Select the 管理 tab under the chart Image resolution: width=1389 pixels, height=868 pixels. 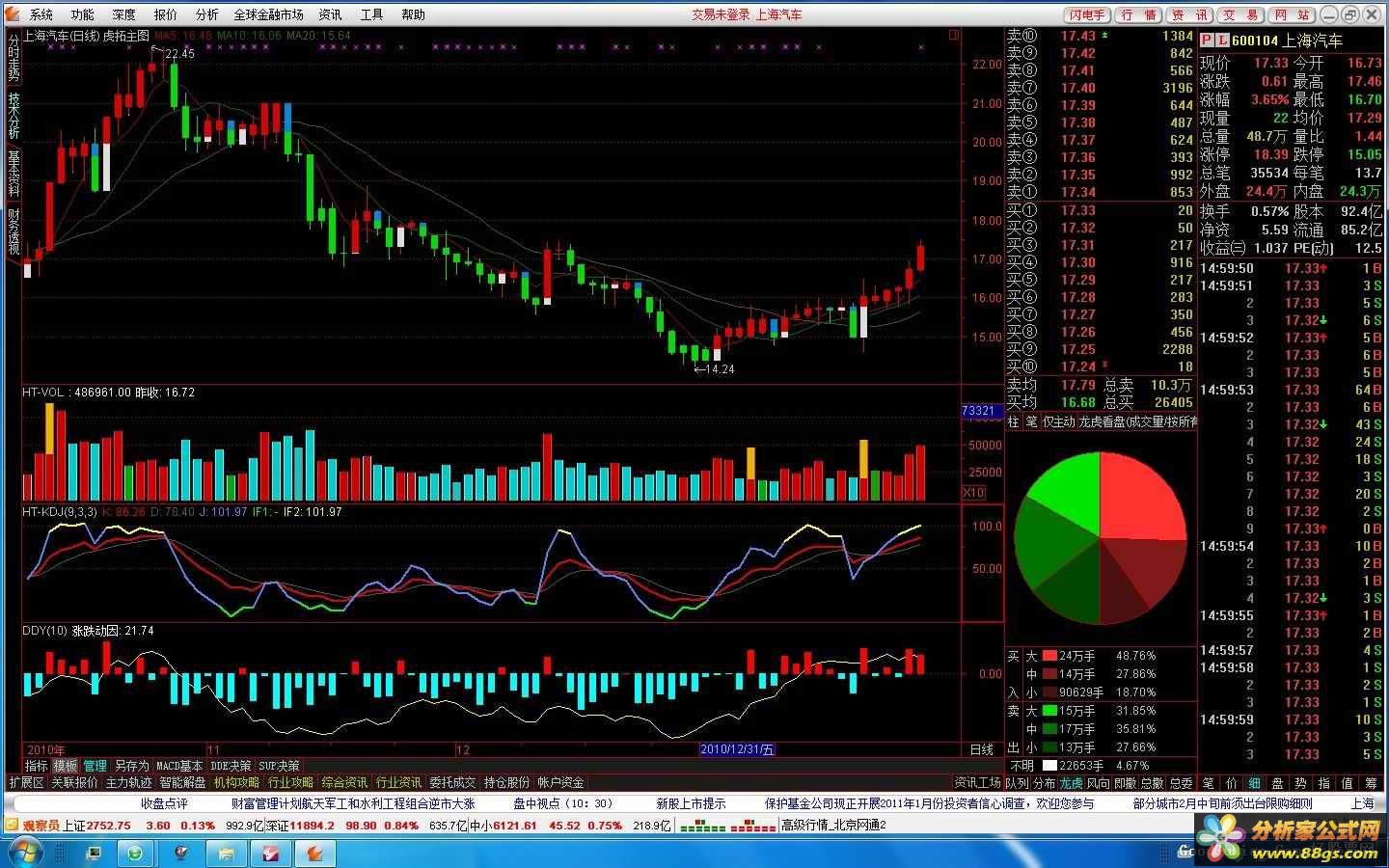tap(95, 766)
